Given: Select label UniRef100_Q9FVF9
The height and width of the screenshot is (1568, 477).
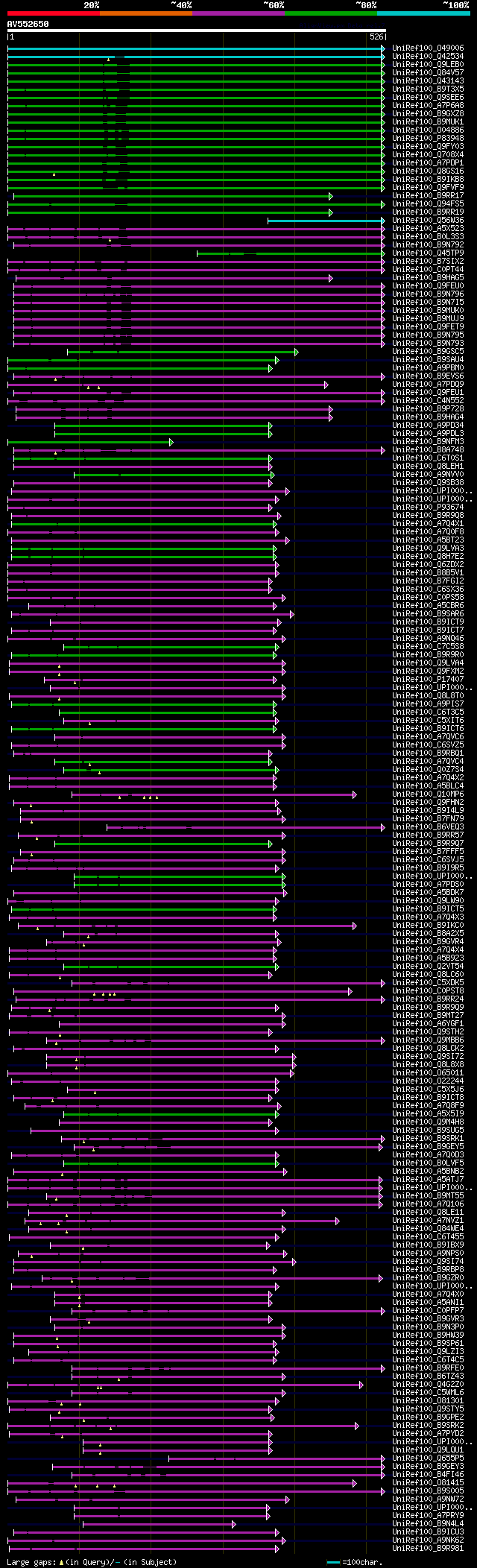Looking at the screenshot, I should pos(428,188).
